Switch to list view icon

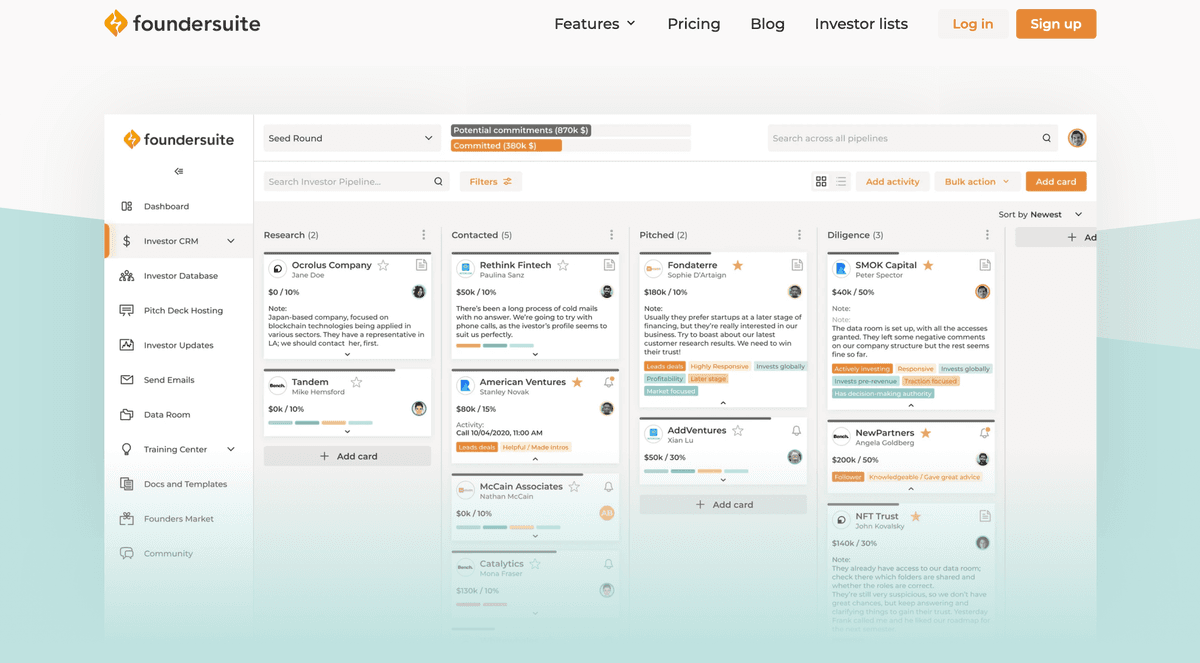pos(841,182)
